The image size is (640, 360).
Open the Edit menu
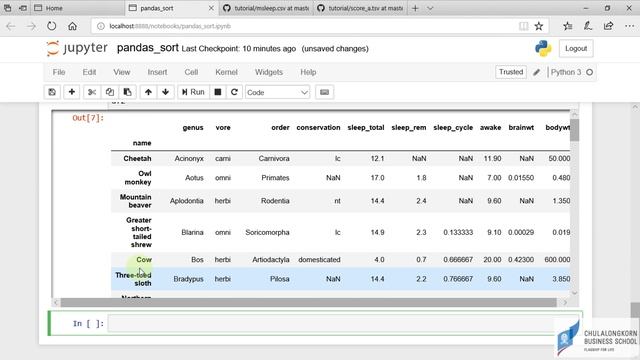[89, 72]
